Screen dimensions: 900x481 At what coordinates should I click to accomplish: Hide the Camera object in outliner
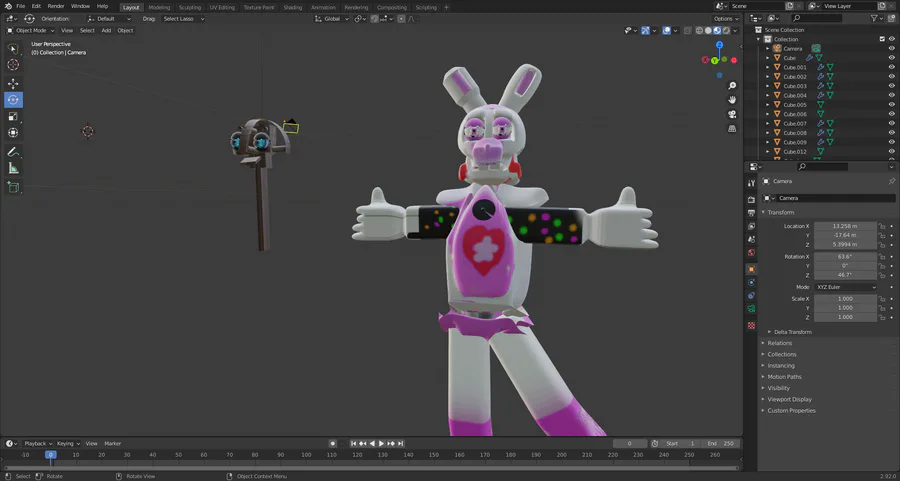[x=891, y=49]
